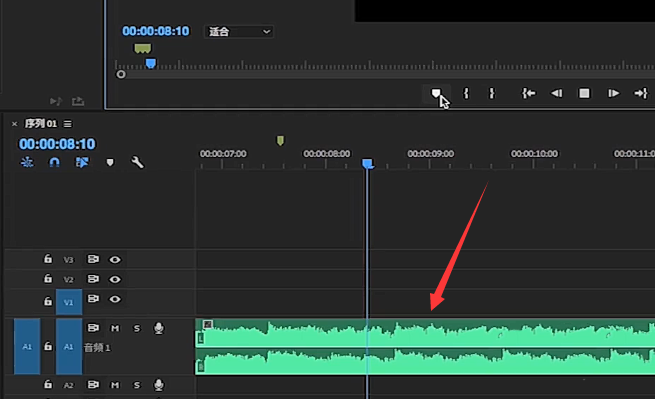
Task: Click the 00:00:10:00 mark on ruler
Action: click(x=534, y=154)
